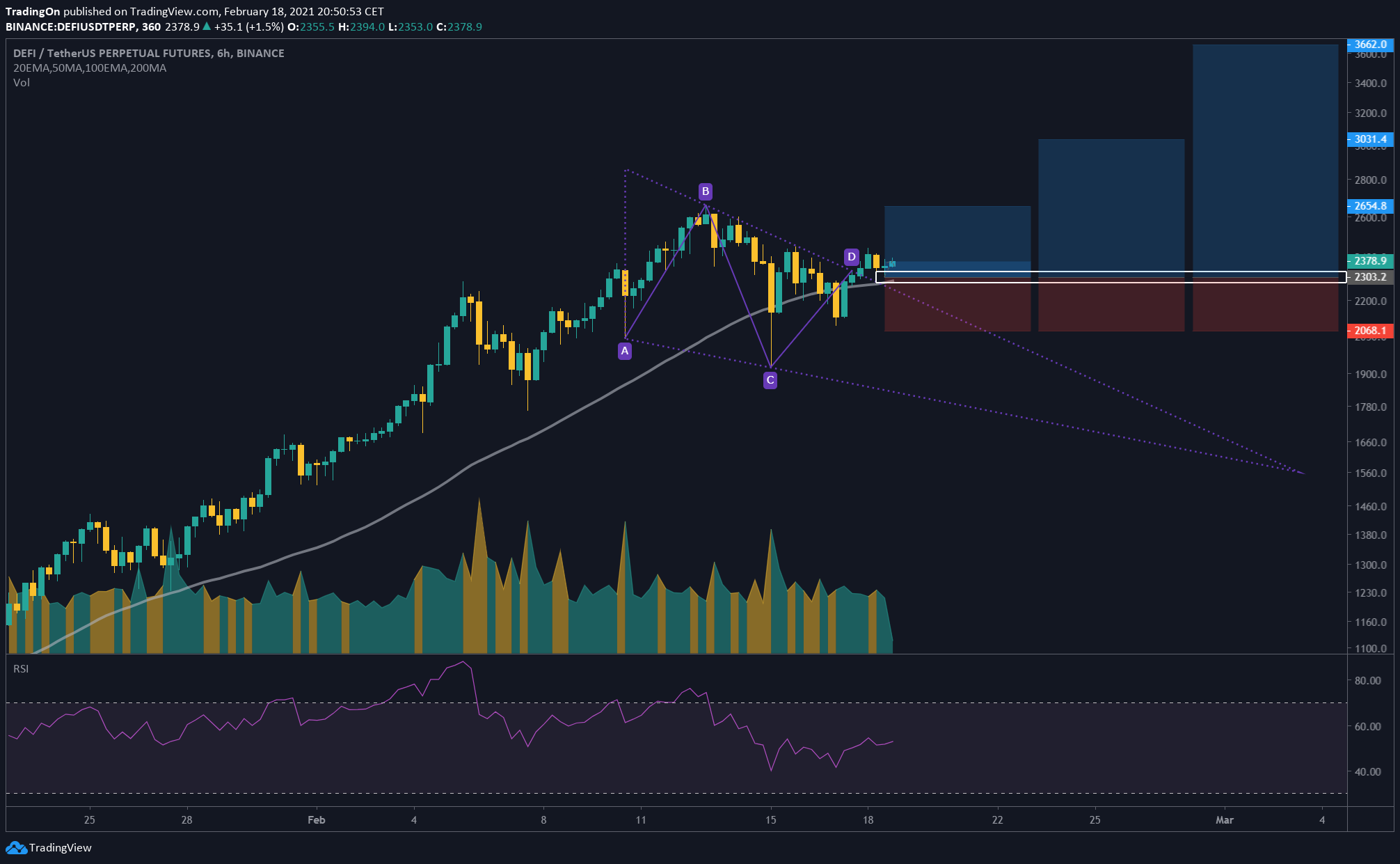Image resolution: width=1400 pixels, height=864 pixels.
Task: Select the pattern point label D
Action: 851,257
